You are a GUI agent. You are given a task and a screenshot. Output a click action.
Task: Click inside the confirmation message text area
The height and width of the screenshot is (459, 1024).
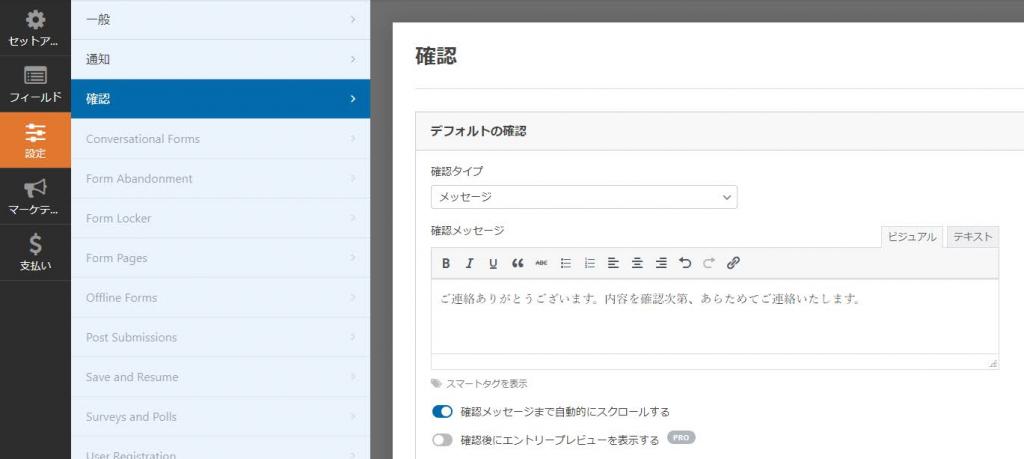714,317
